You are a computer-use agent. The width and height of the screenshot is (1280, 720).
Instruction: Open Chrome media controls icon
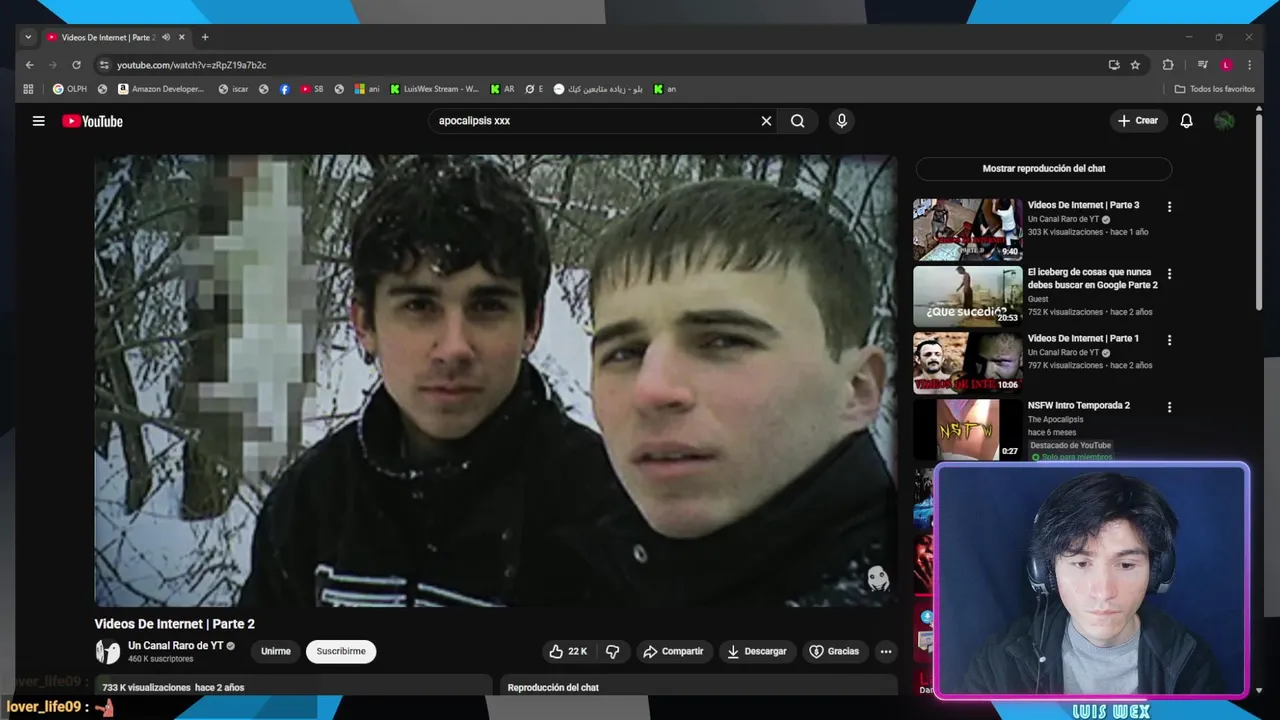[1203, 65]
